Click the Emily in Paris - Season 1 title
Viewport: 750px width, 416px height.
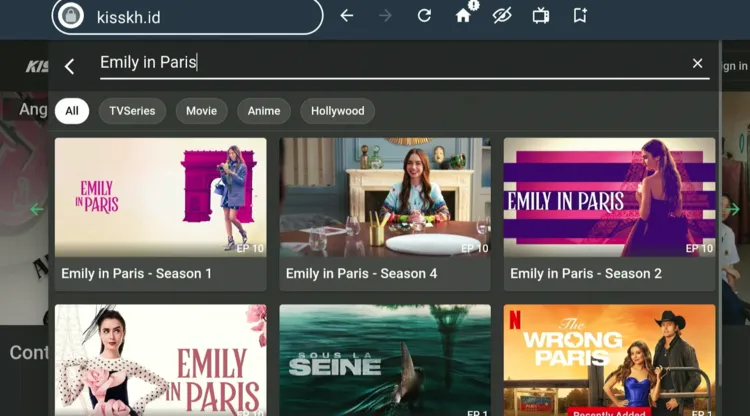point(136,274)
